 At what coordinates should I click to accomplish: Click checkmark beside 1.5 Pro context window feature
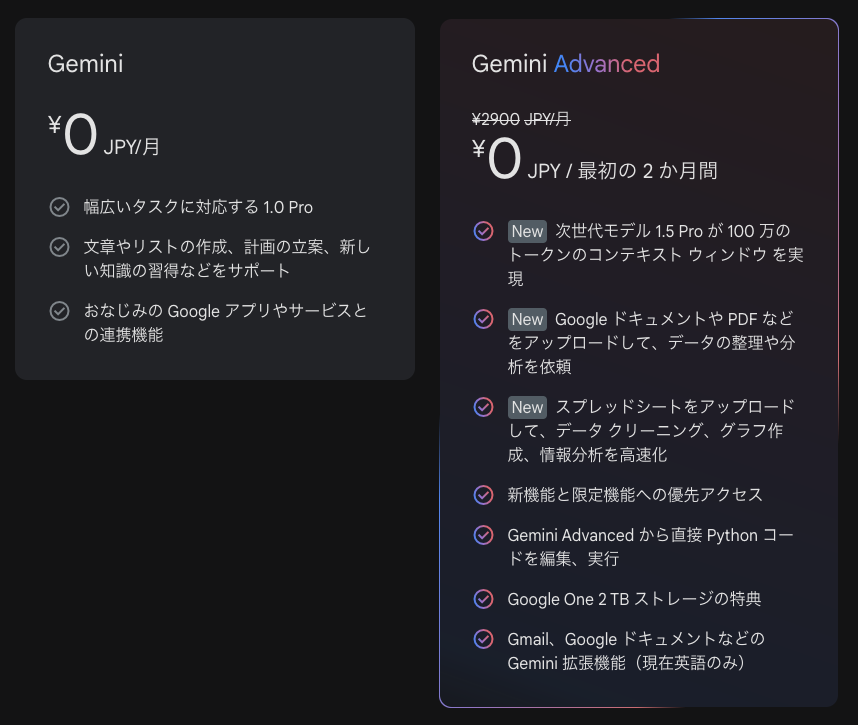click(x=483, y=231)
